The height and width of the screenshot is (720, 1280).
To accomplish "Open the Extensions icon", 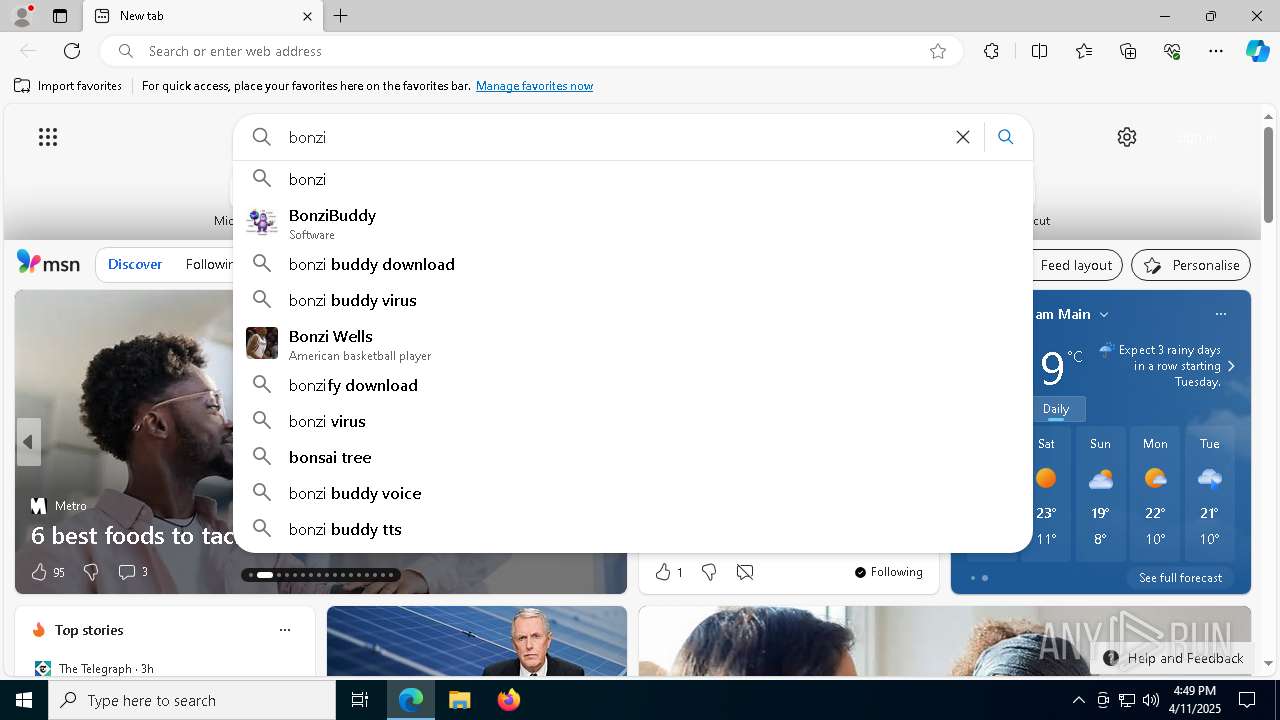I will click(991, 51).
